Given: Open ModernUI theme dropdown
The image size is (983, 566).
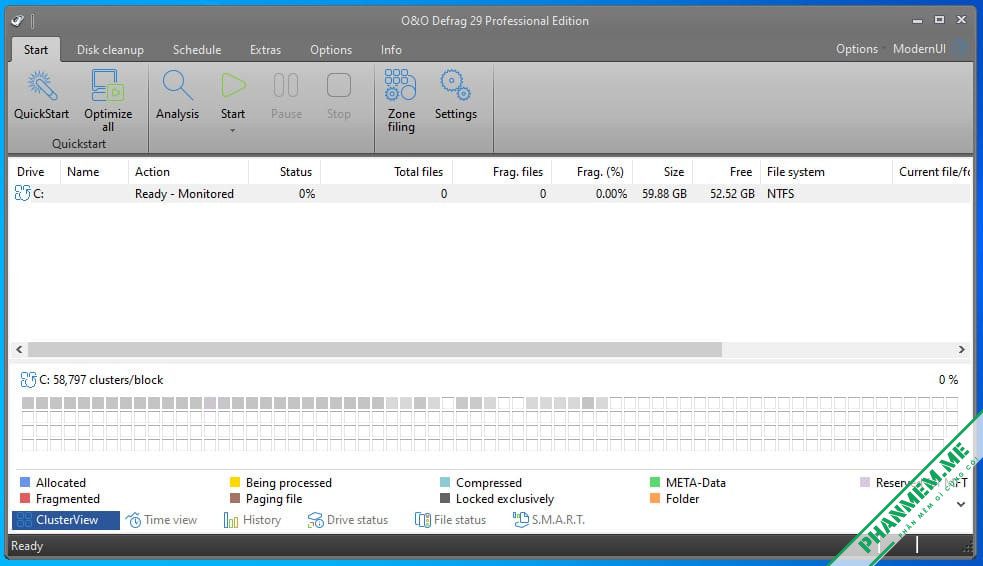Looking at the screenshot, I should [x=919, y=49].
